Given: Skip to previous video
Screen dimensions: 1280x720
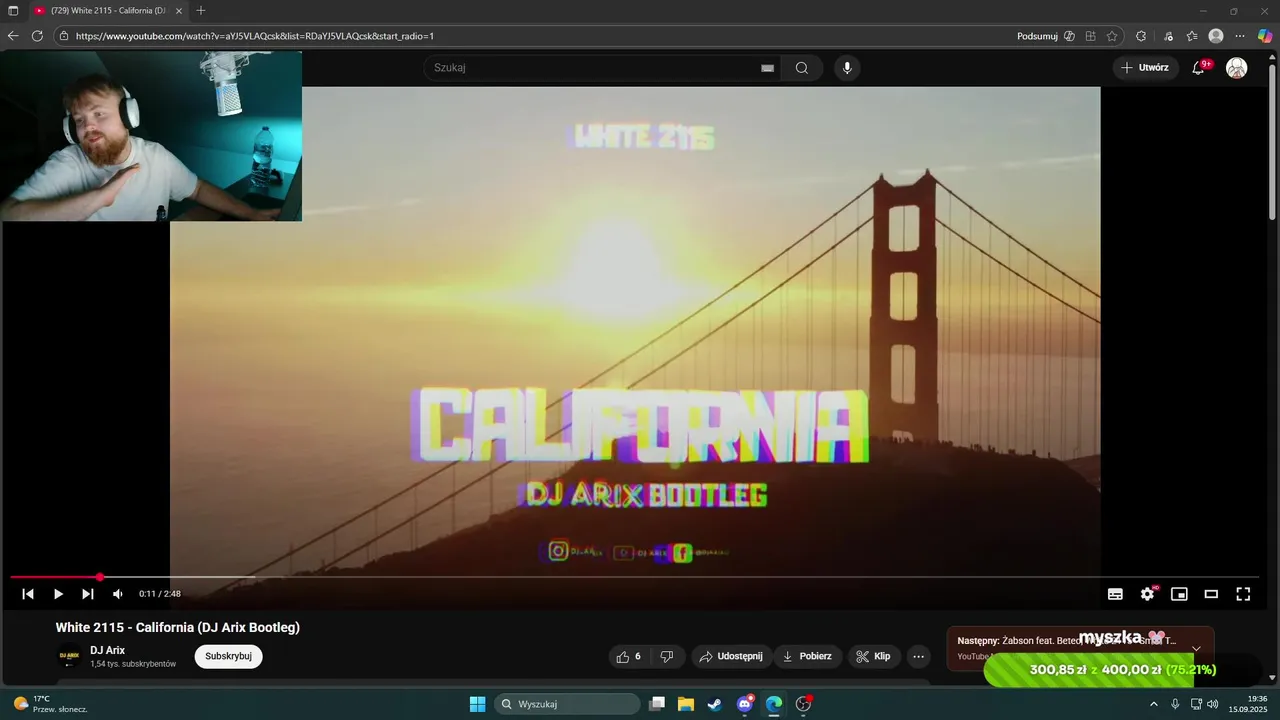Looking at the screenshot, I should pyautogui.click(x=28, y=594).
